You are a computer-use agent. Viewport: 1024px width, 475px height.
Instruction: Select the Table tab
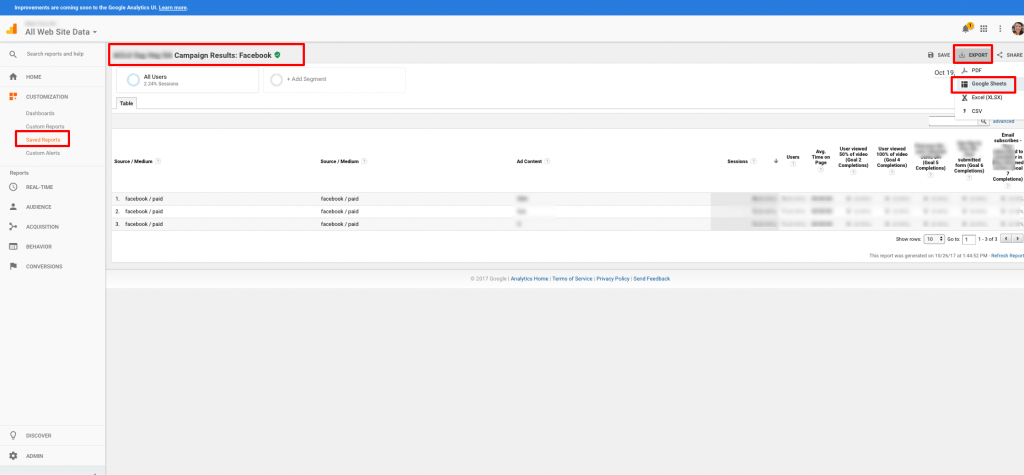pyautogui.click(x=126, y=103)
